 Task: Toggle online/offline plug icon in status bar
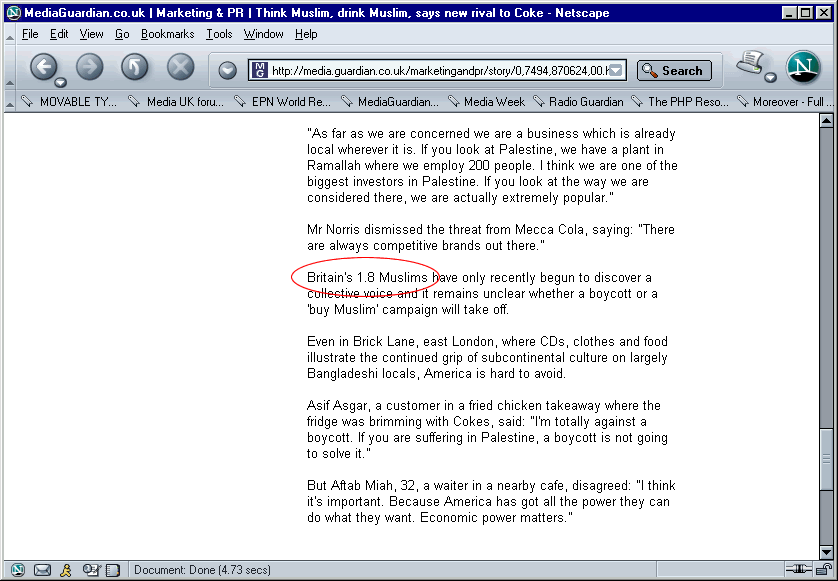[x=798, y=569]
